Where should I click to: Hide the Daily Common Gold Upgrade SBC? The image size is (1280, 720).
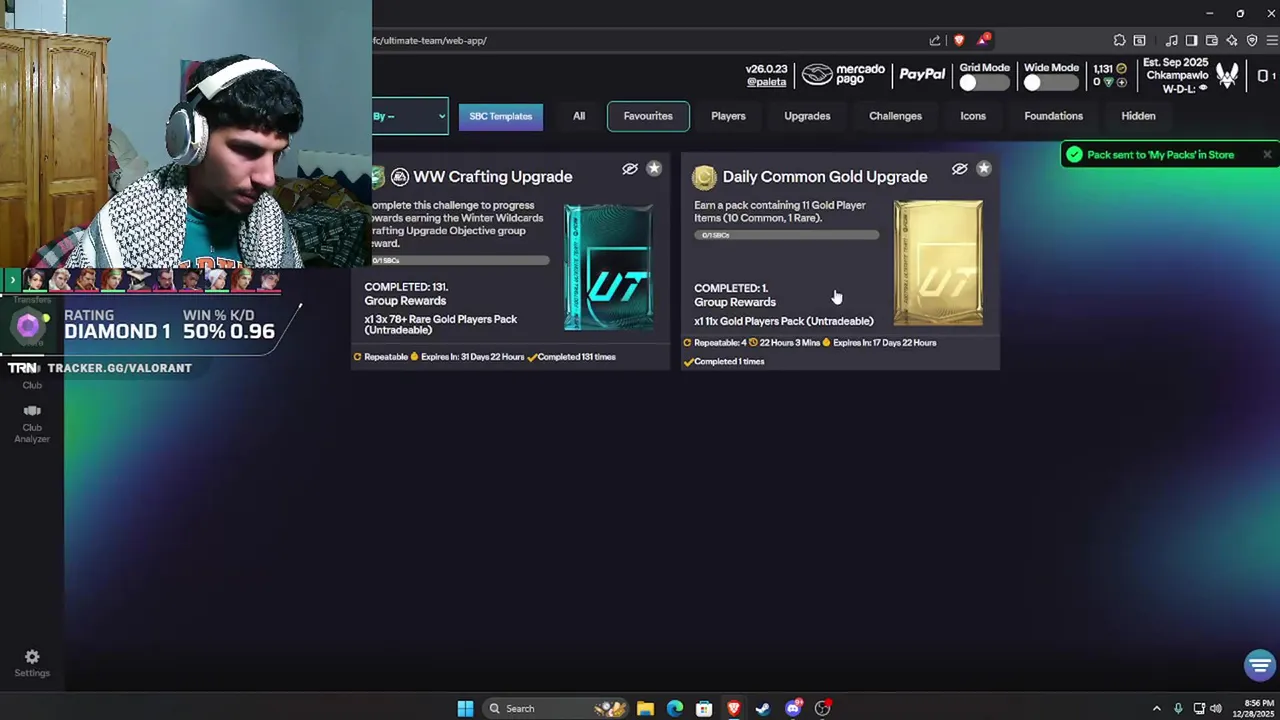[x=960, y=169]
